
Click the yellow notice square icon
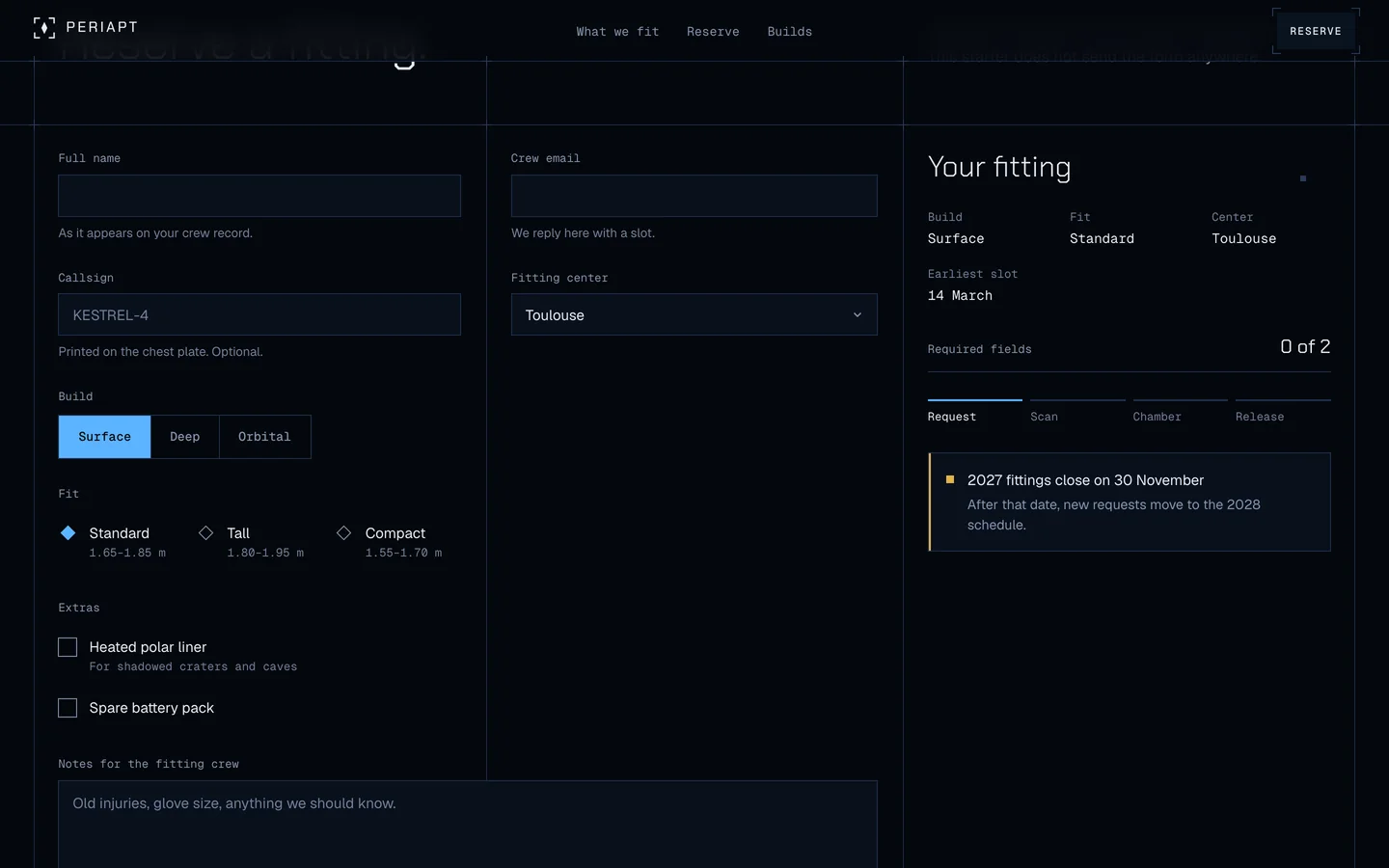pos(950,479)
